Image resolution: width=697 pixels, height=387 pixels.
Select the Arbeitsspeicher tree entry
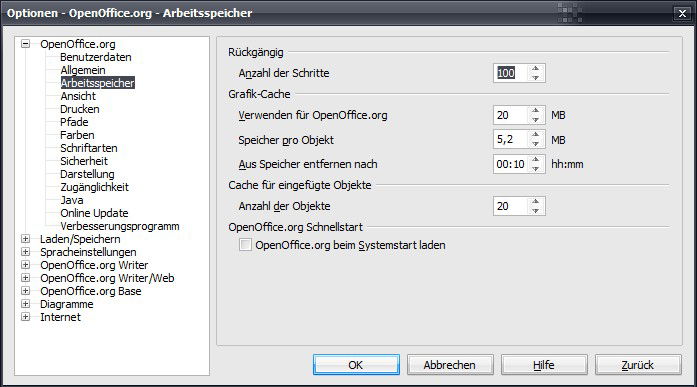pyautogui.click(x=97, y=83)
